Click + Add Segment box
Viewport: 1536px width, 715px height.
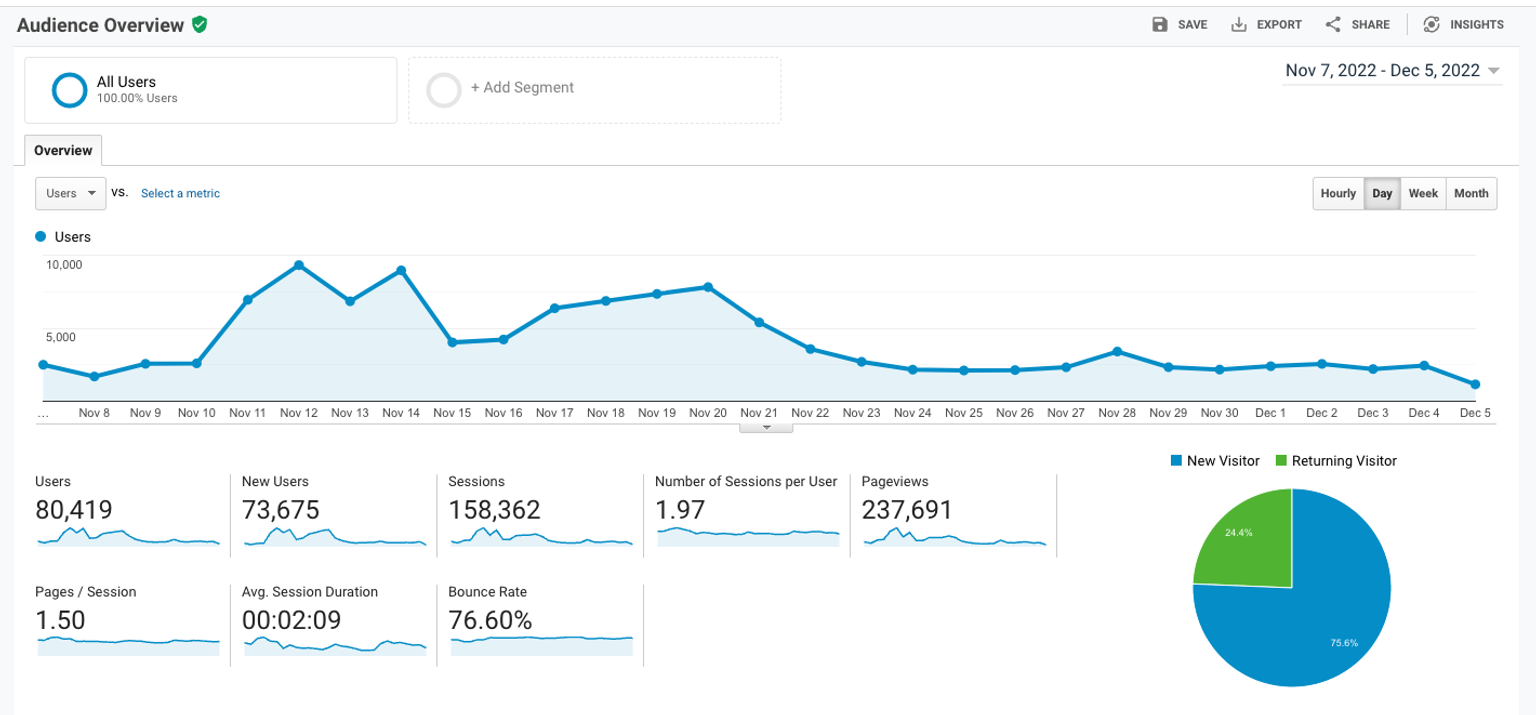(x=595, y=90)
